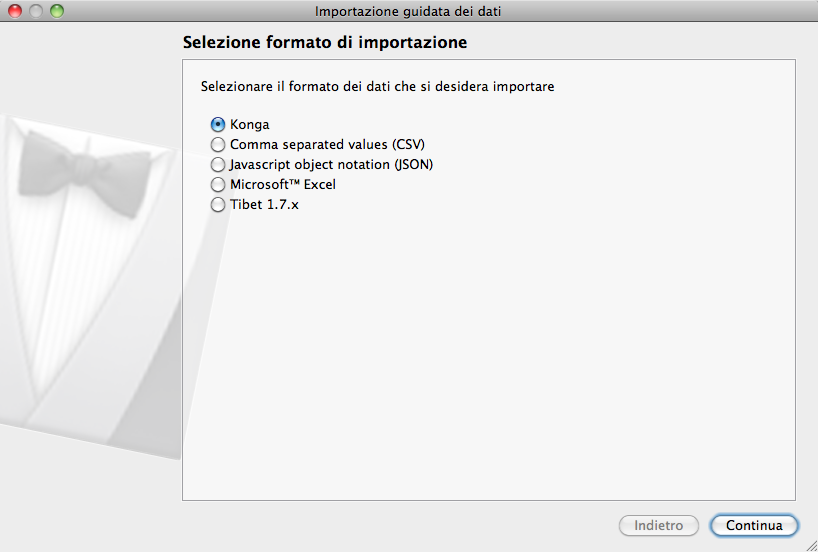The image size is (818, 552).
Task: Select the Microsoft Excel radio button
Action: click(218, 185)
